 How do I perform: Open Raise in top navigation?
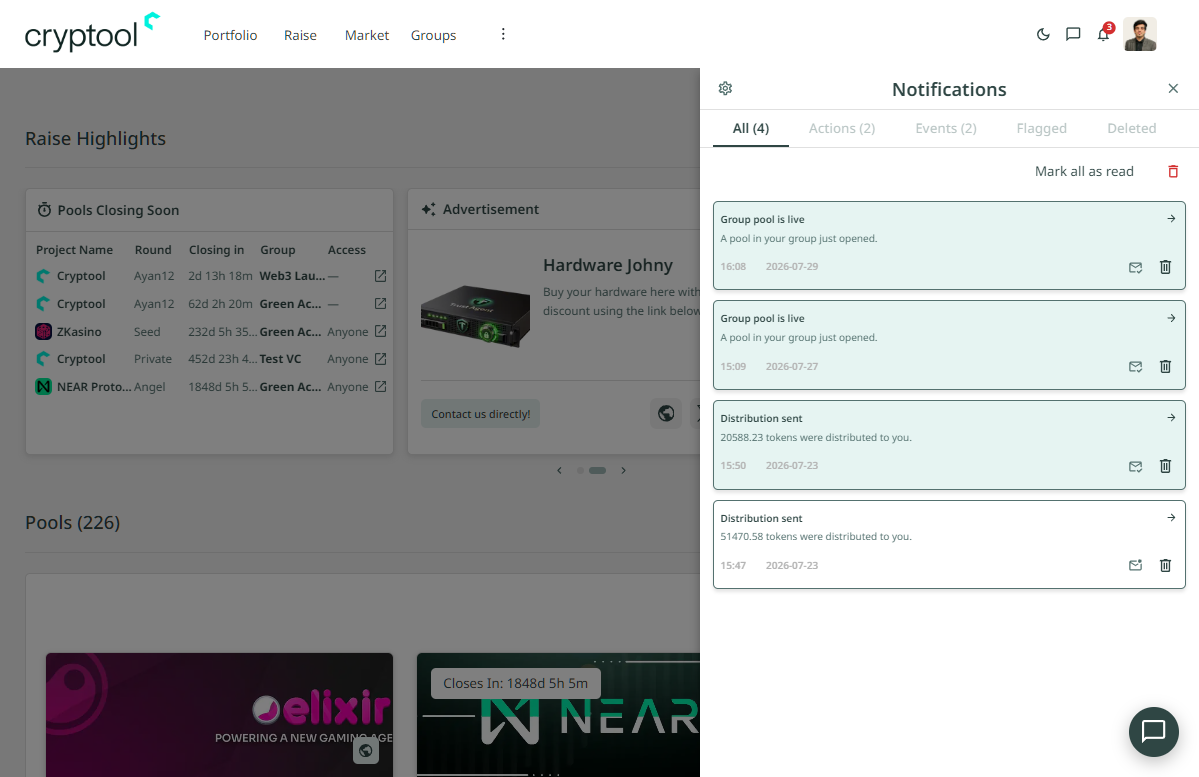click(301, 35)
